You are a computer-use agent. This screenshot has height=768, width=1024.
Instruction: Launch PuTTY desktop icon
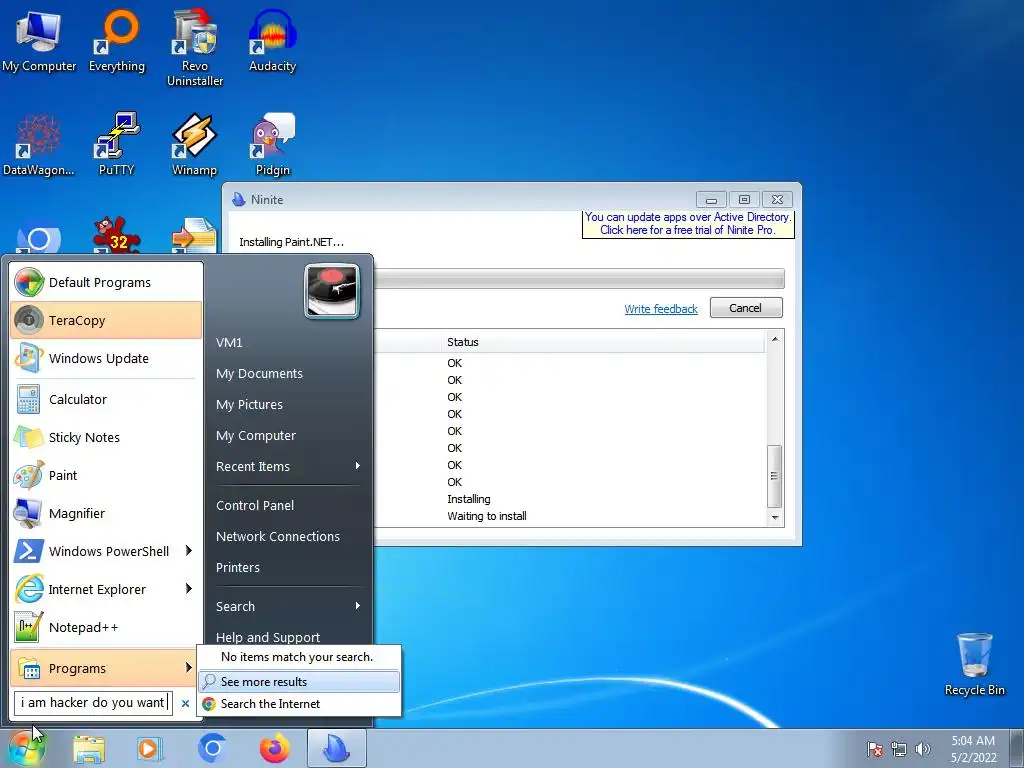click(117, 145)
